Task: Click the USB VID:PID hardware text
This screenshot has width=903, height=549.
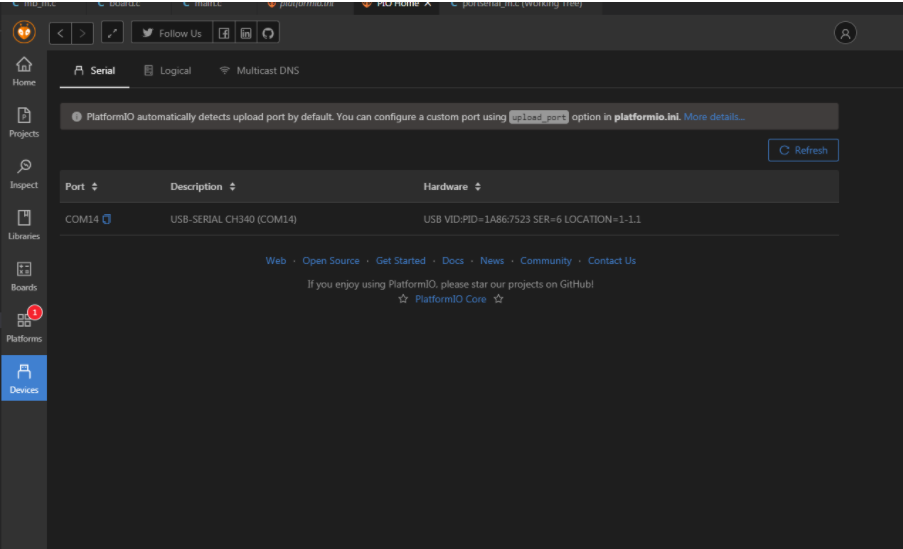Action: (532, 219)
